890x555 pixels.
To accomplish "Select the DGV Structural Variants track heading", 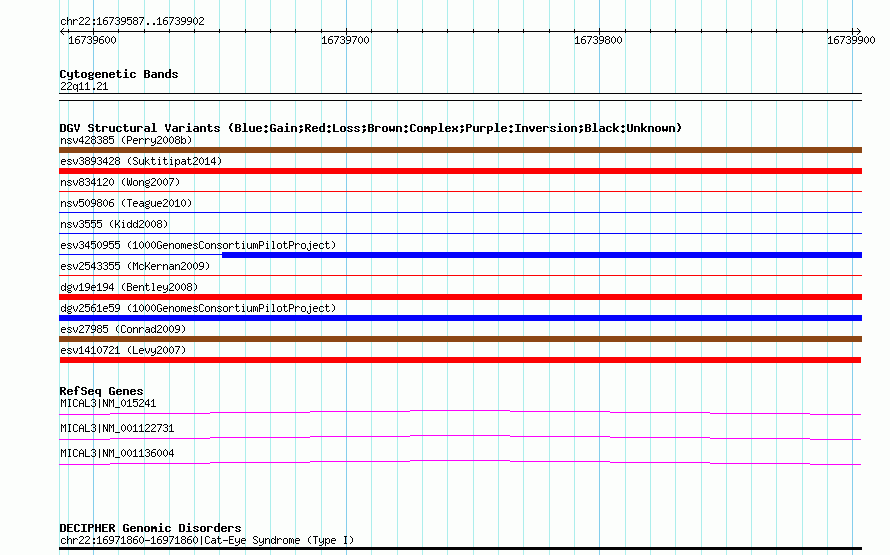I will 371,128.
